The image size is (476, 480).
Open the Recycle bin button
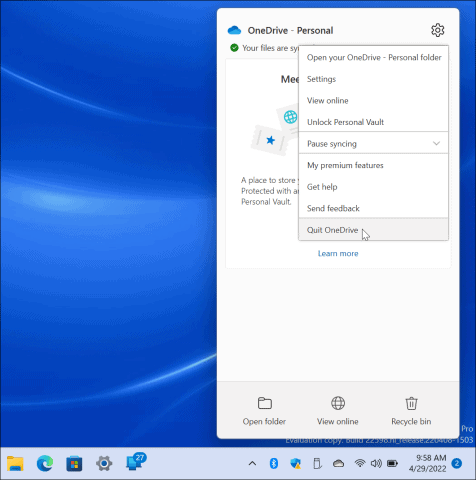coord(411,411)
